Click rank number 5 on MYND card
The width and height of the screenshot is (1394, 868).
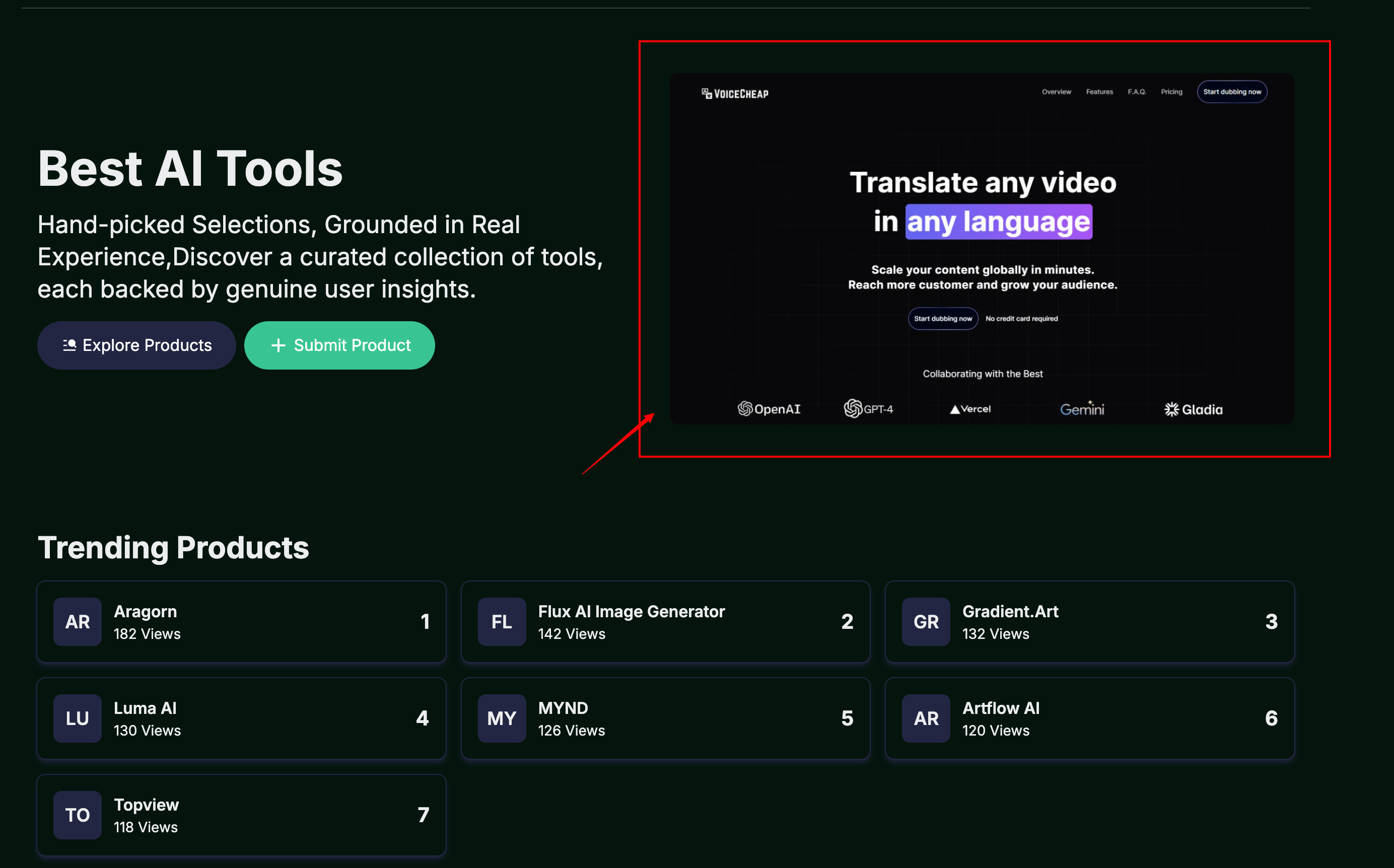click(848, 718)
